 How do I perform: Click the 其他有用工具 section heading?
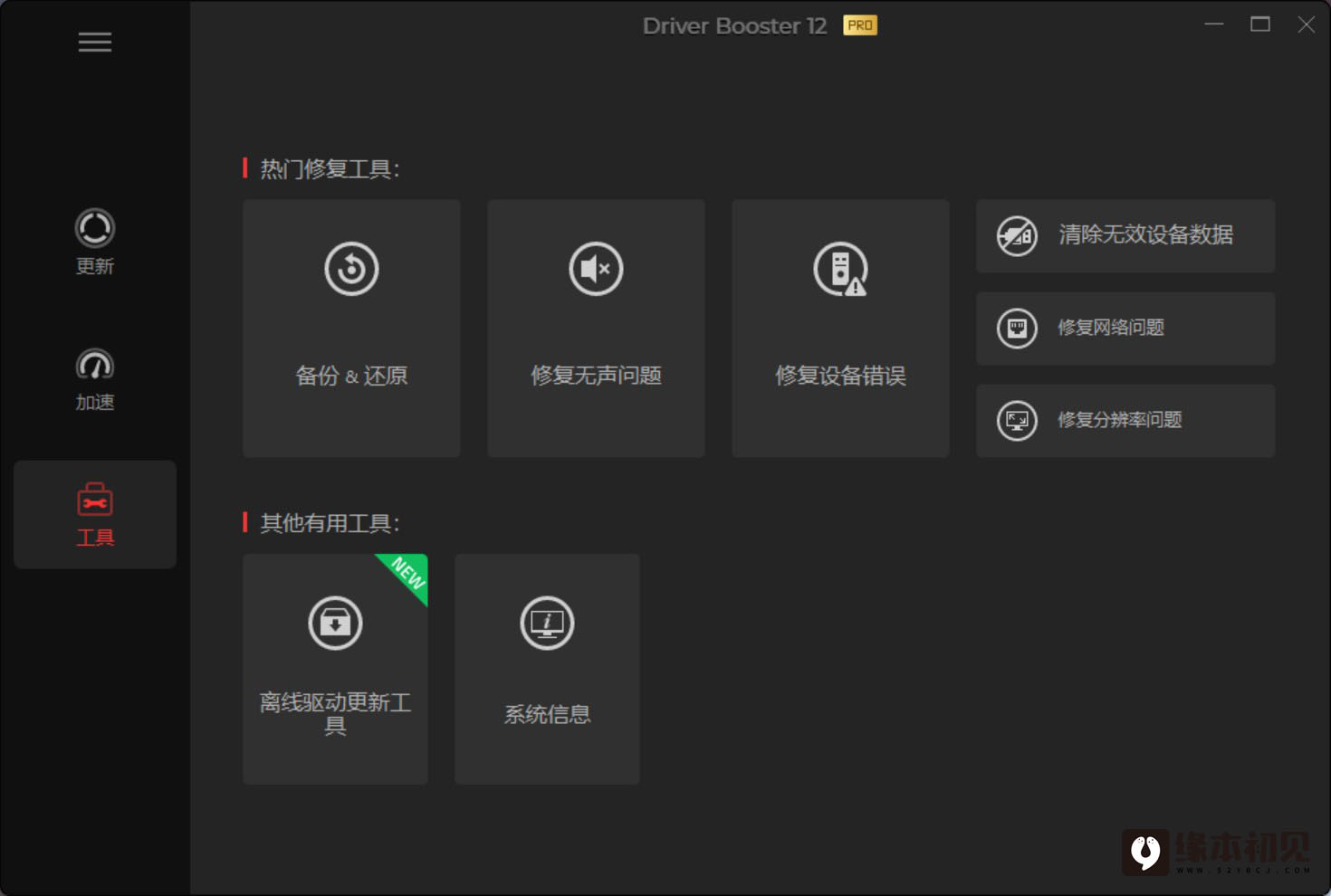[330, 523]
